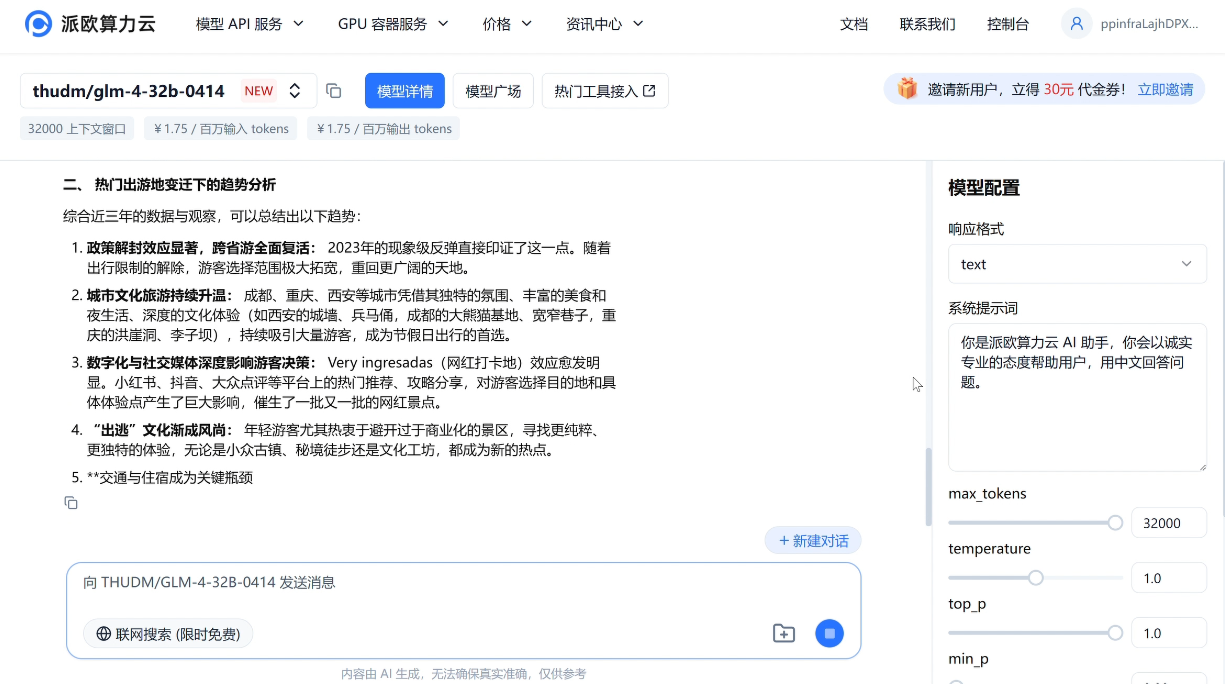1225x684 pixels.
Task: Open the GPU 容器服务 dropdown menu
Action: point(393,24)
